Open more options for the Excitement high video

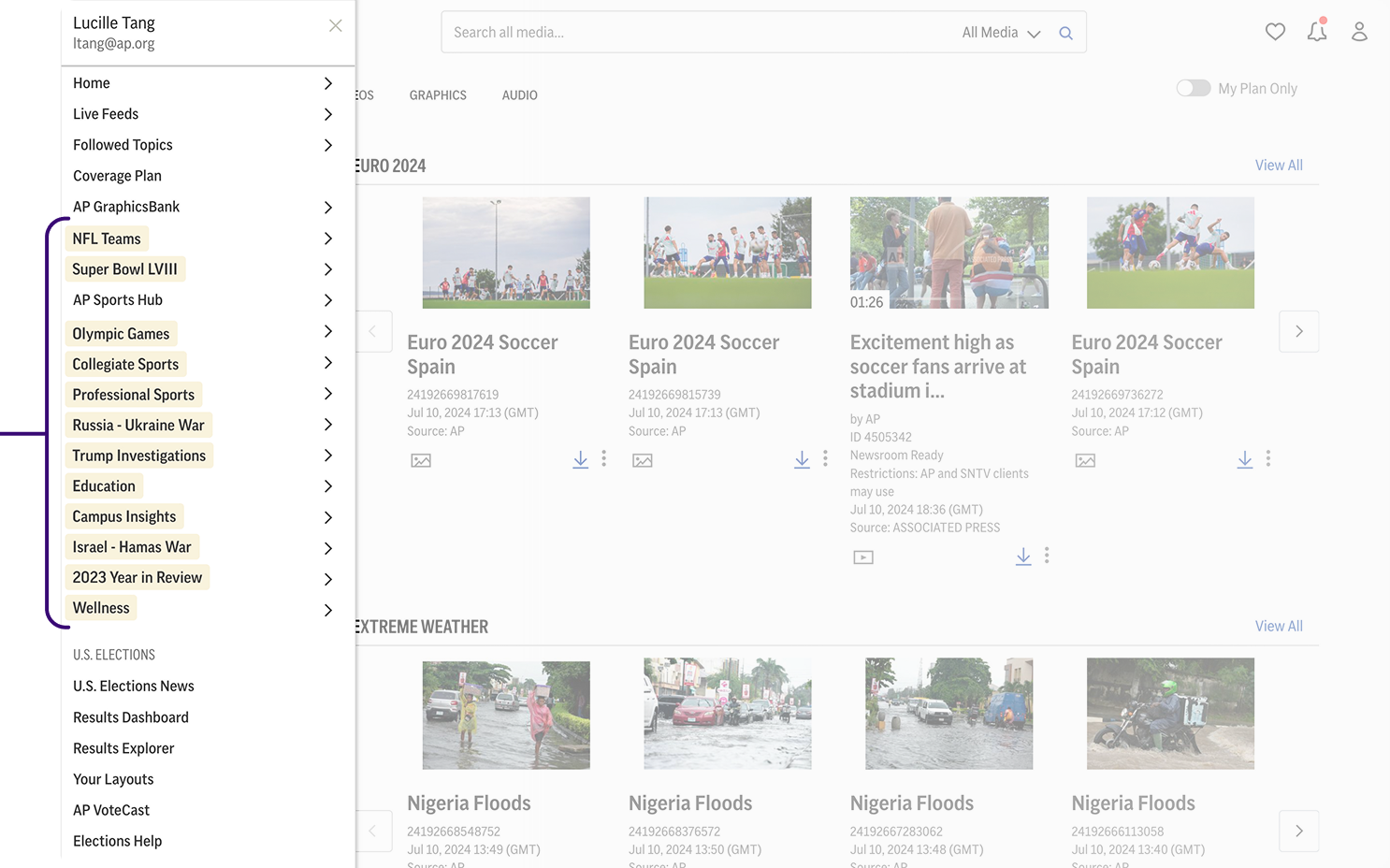point(1047,556)
